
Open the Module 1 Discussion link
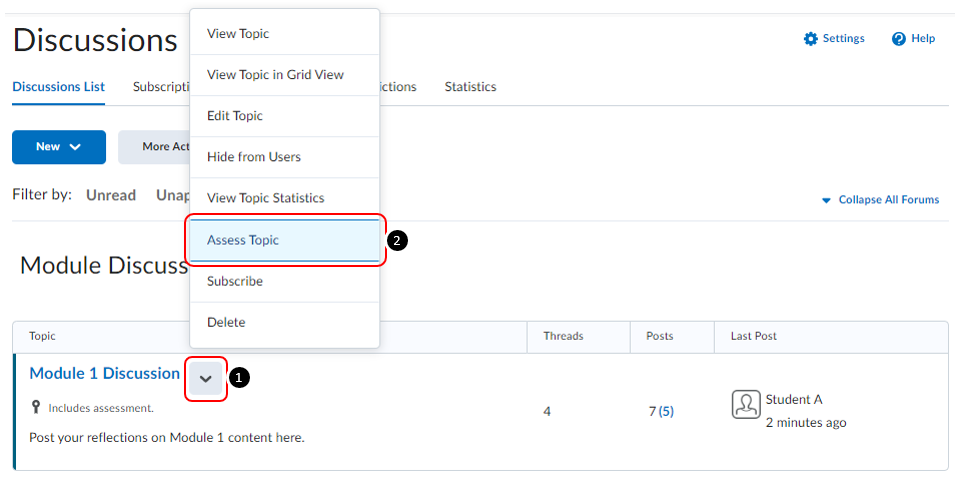(x=105, y=373)
